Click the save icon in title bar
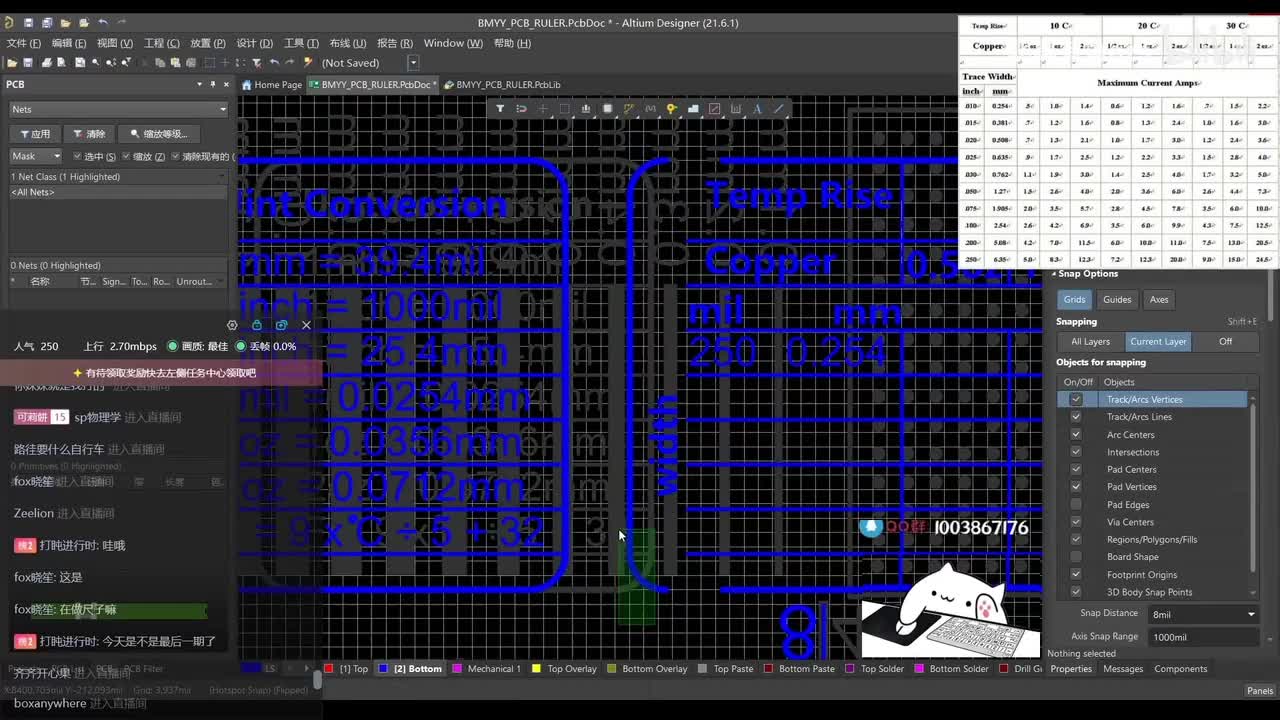The image size is (1280, 720). coord(28,22)
